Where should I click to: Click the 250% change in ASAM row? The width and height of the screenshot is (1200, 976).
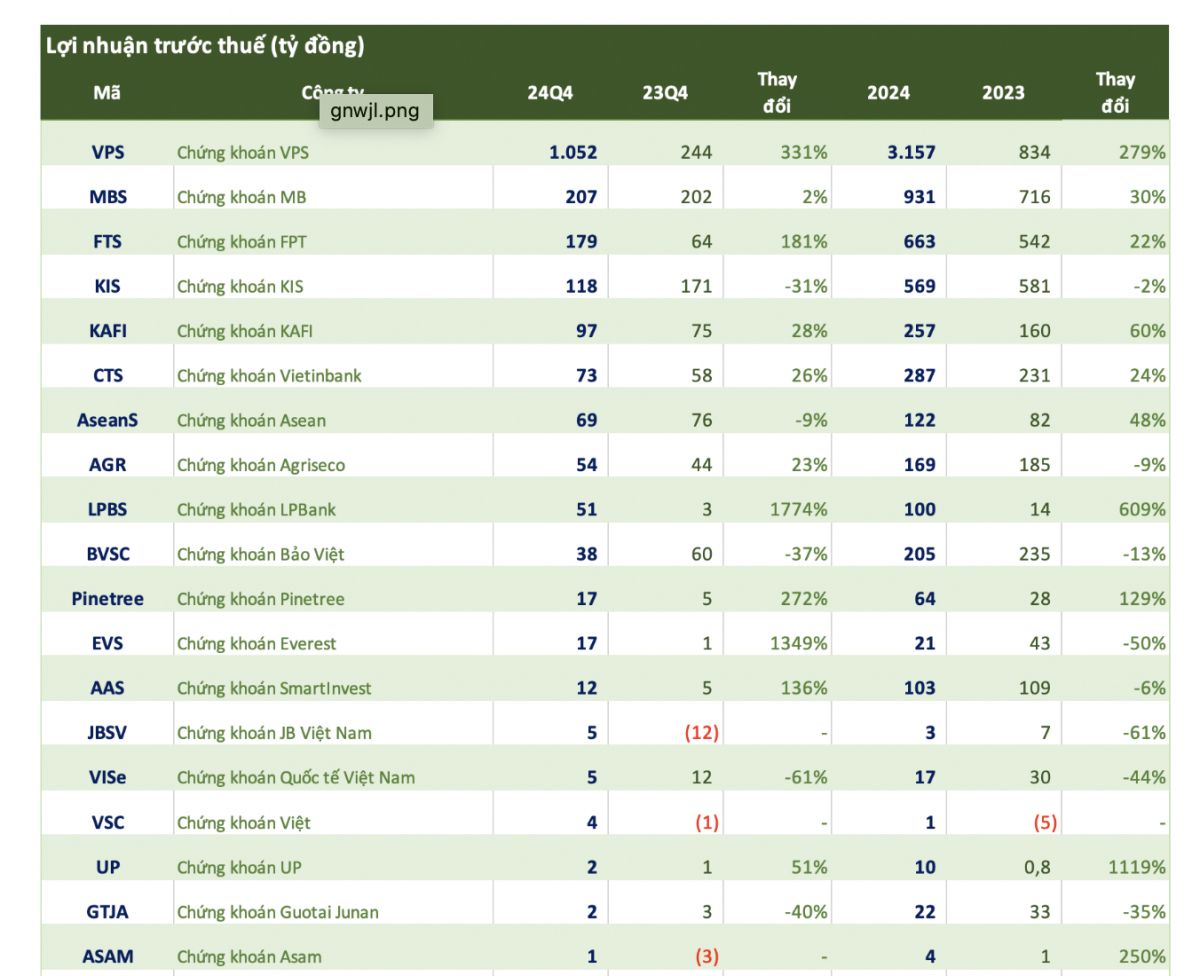click(1142, 956)
